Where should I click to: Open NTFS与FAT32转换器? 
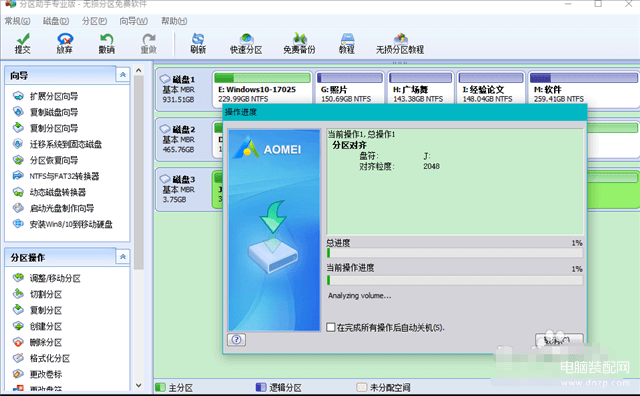[x=56, y=176]
